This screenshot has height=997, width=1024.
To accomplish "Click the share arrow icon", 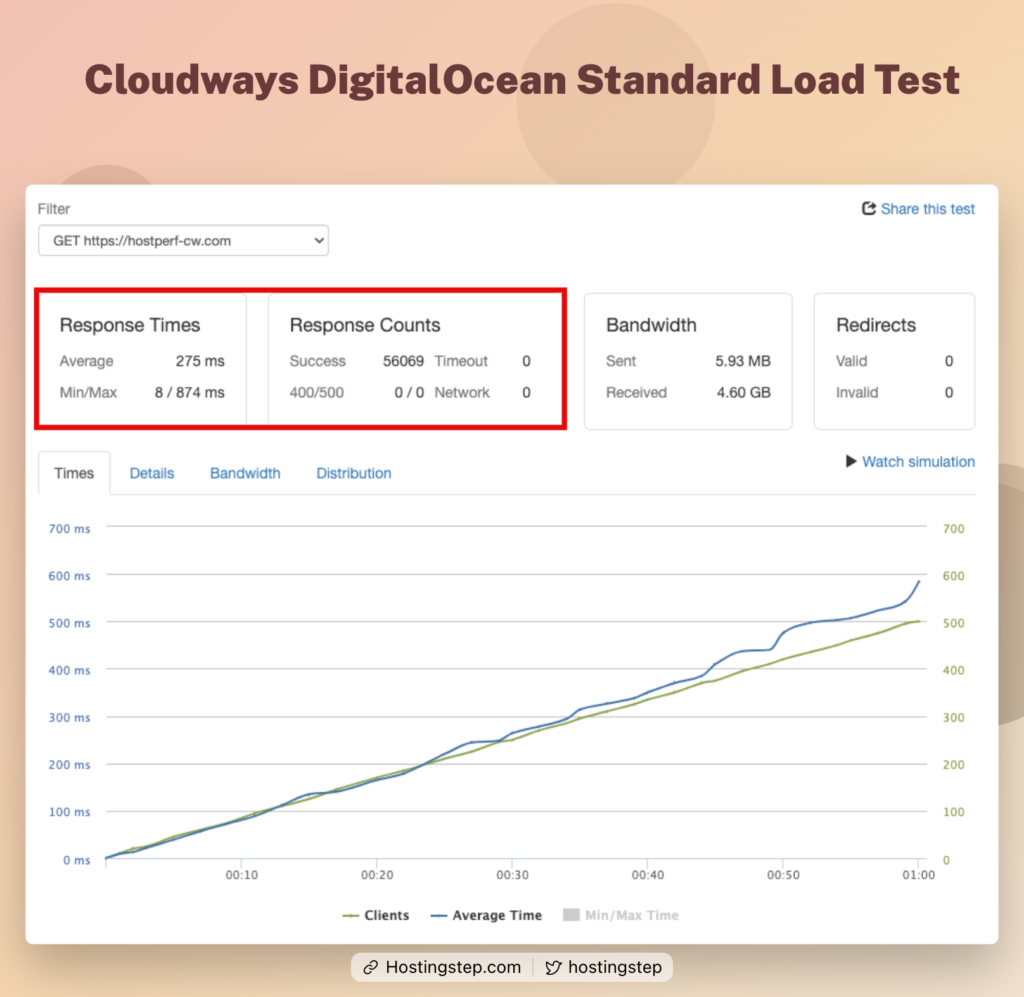I will click(x=868, y=208).
